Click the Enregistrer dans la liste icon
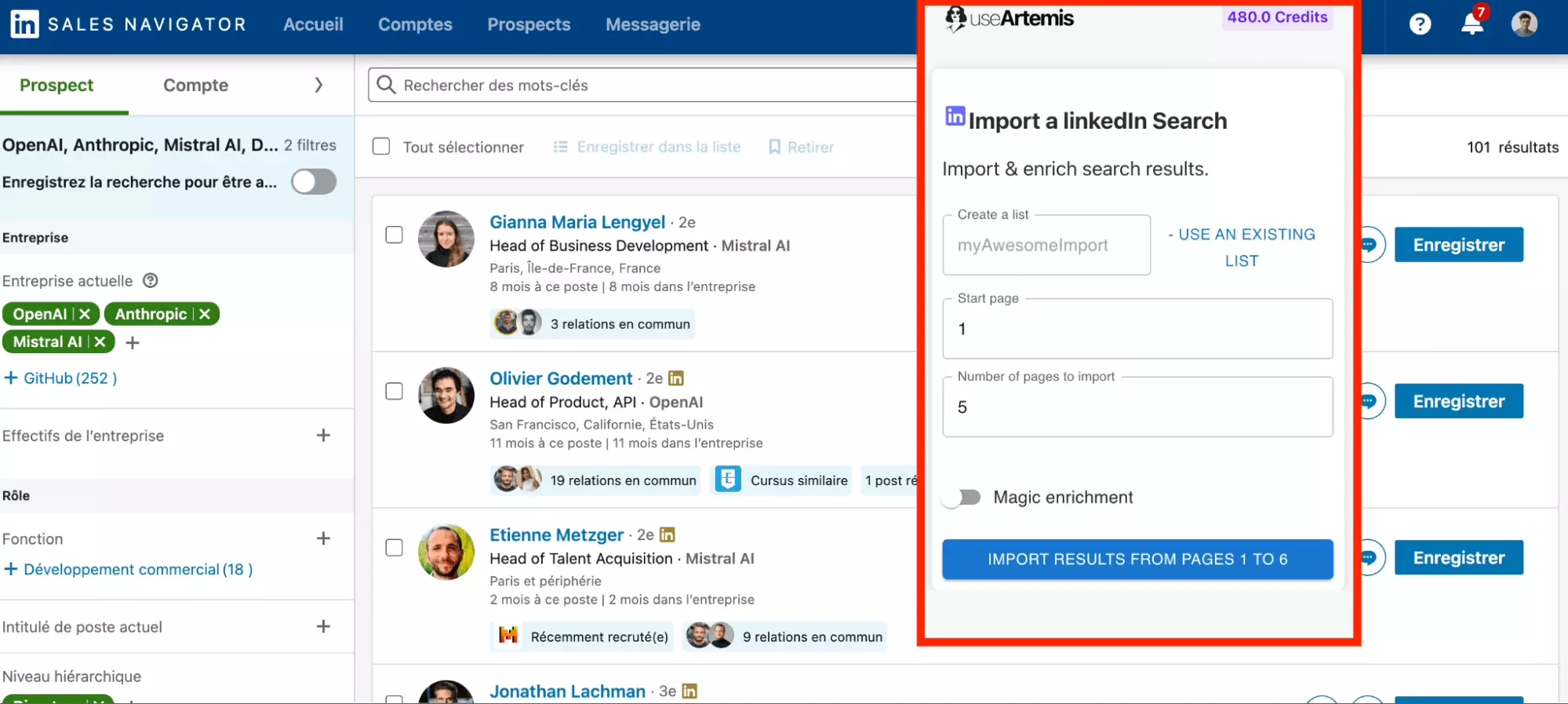Viewport: 1568px width, 704px height. (560, 147)
